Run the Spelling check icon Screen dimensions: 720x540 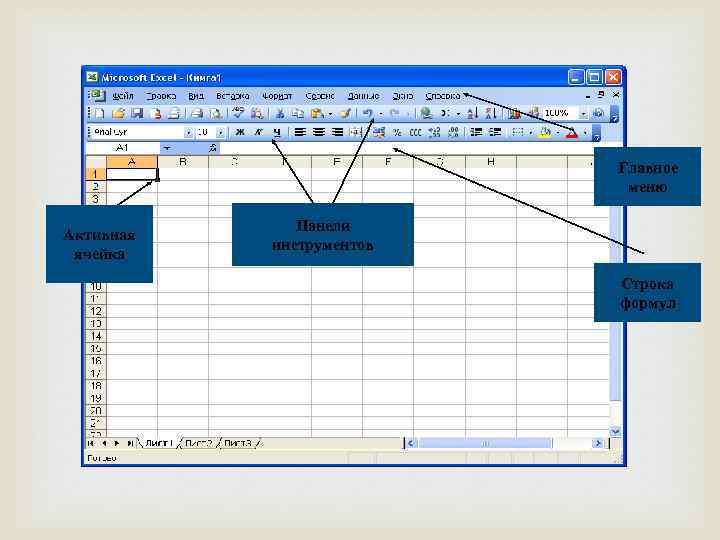coord(238,113)
